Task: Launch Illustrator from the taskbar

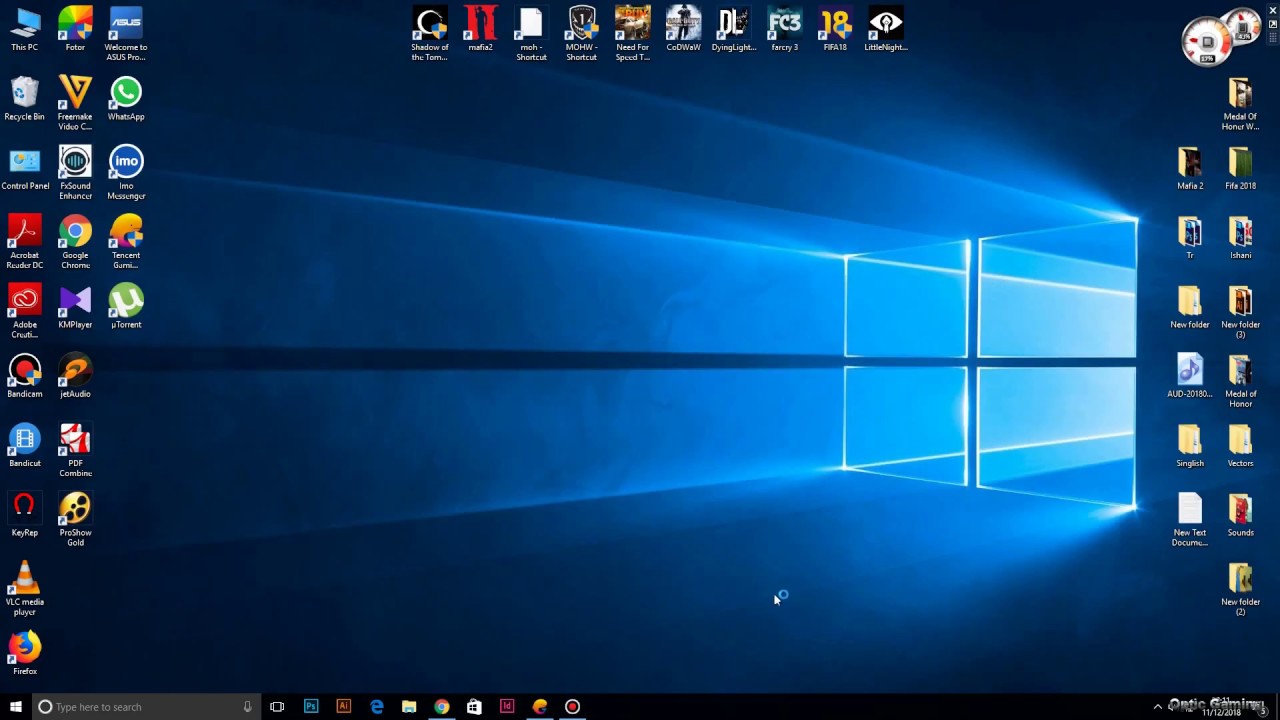Action: click(x=343, y=706)
